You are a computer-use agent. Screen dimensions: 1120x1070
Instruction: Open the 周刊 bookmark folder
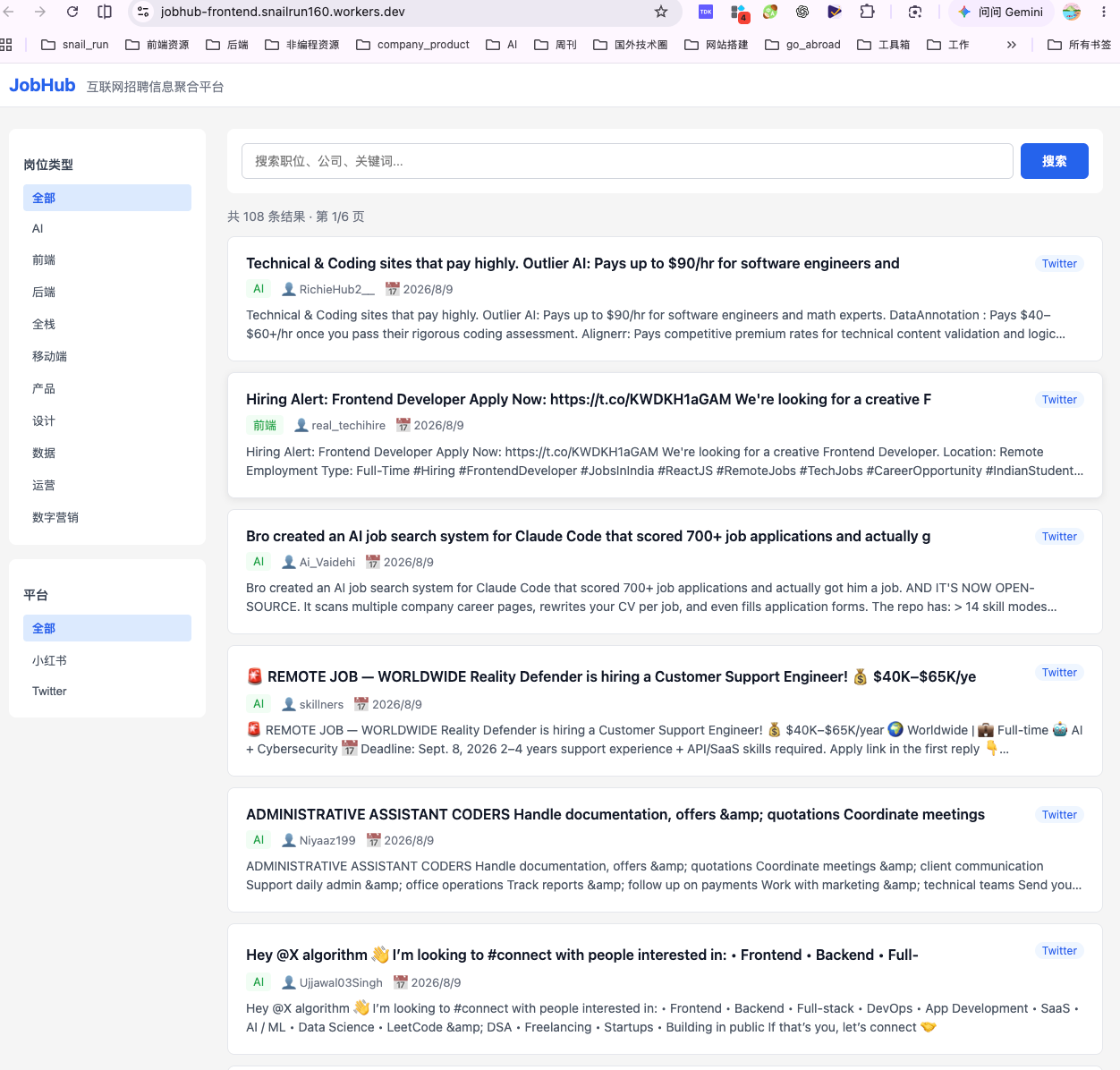point(556,44)
